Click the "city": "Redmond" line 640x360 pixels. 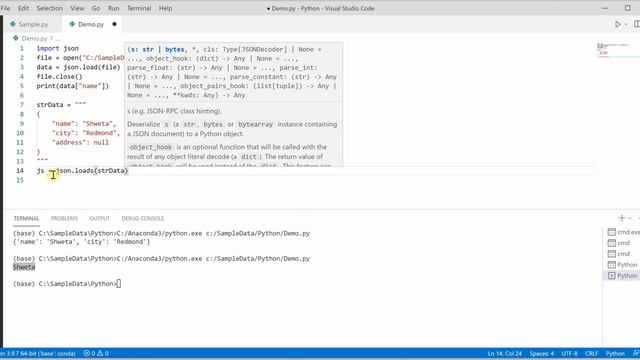[86, 133]
